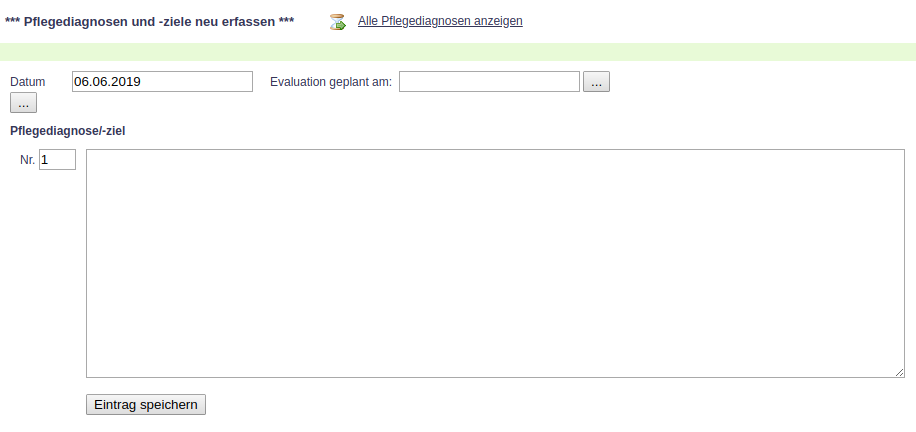The width and height of the screenshot is (916, 432).
Task: Click the light green status bar
Action: click(x=458, y=52)
